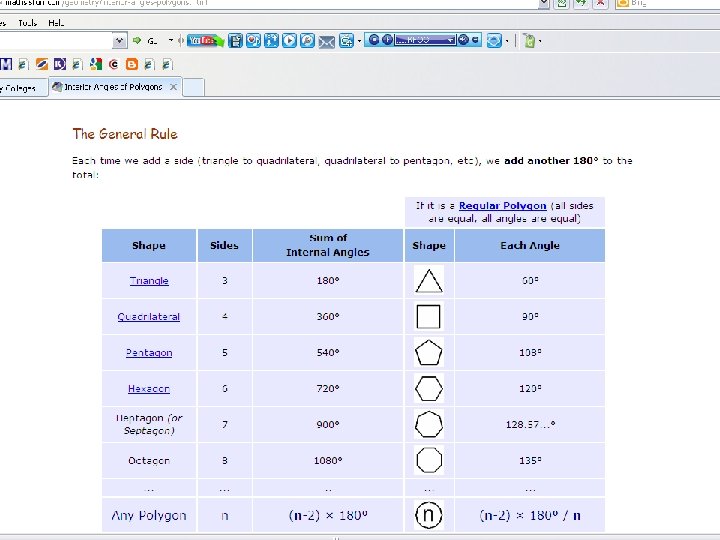The image size is (720, 540).
Task: Expand arrow after the blue round icon
Action: click(x=507, y=41)
